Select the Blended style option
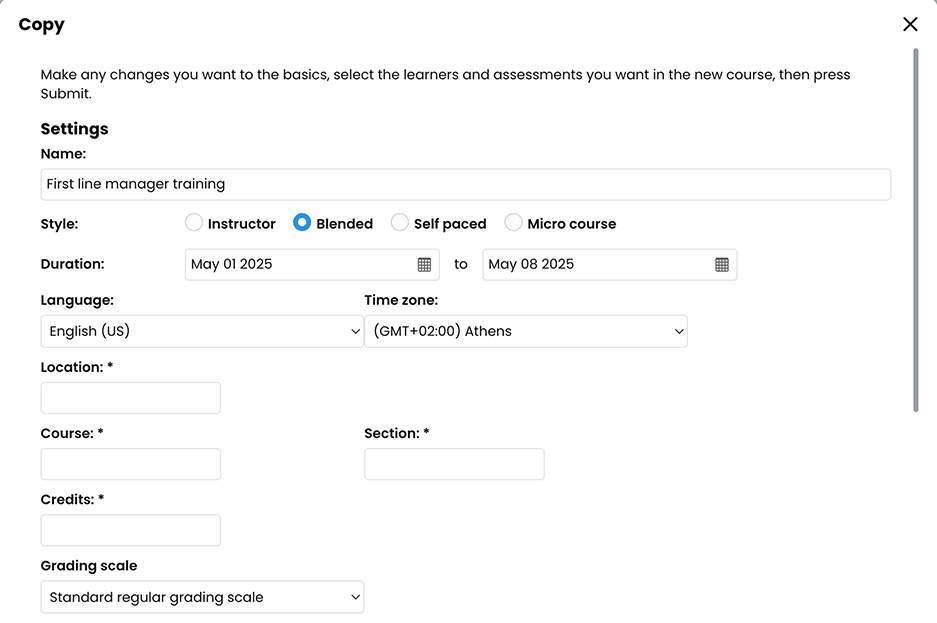The image size is (937, 623). coord(302,223)
